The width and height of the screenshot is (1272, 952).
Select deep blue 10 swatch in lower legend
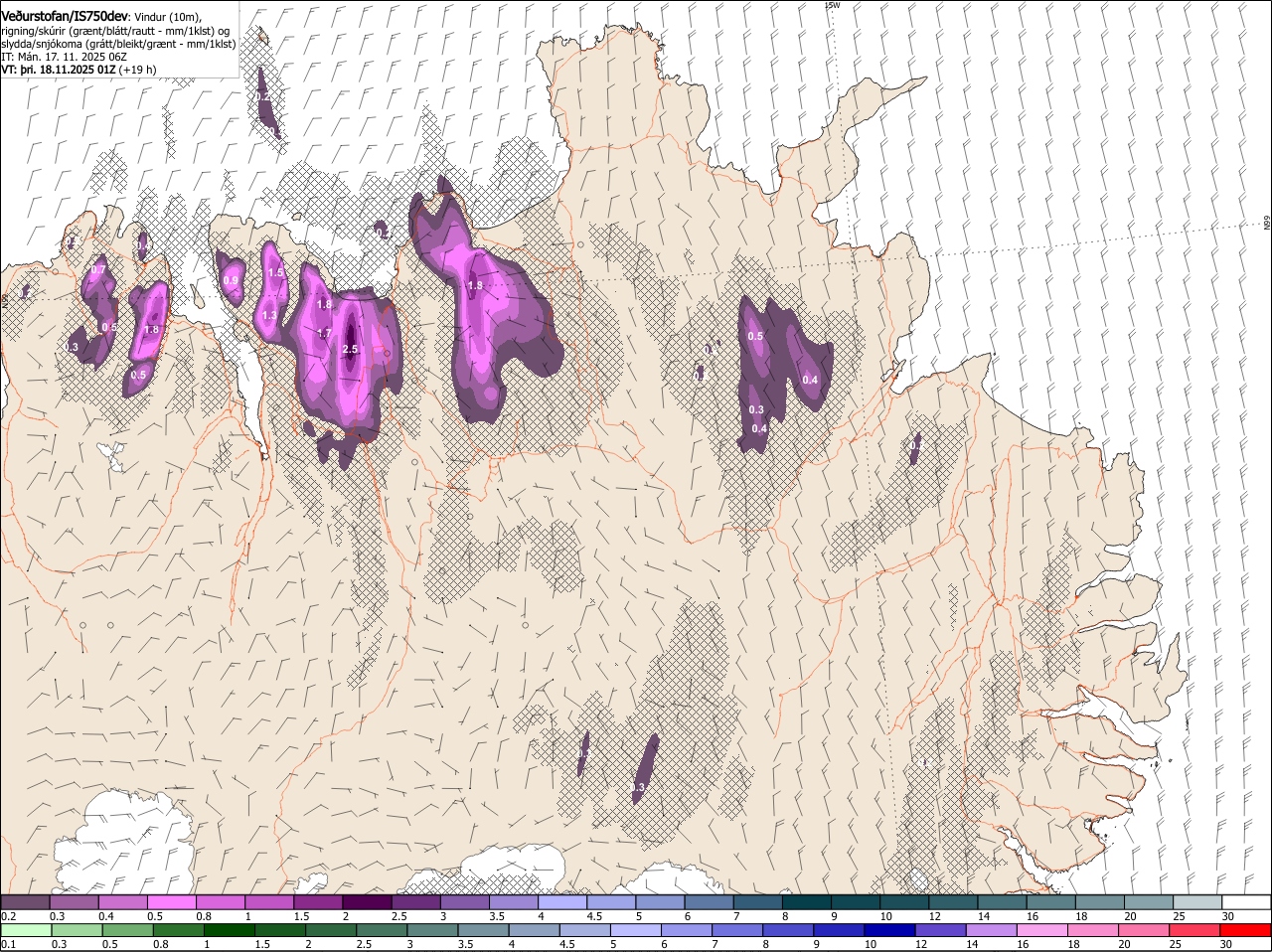click(889, 930)
